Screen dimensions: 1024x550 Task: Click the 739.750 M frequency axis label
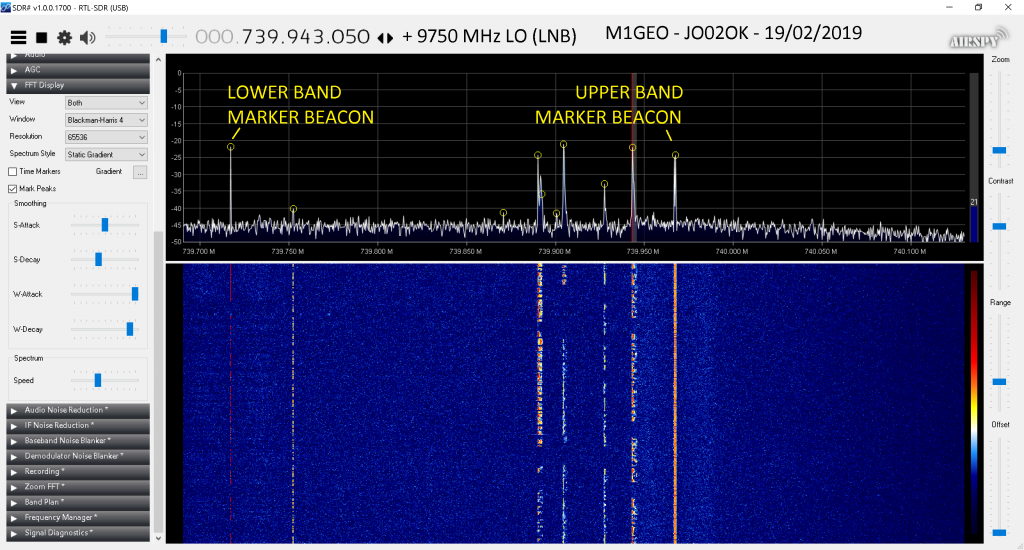coord(288,251)
